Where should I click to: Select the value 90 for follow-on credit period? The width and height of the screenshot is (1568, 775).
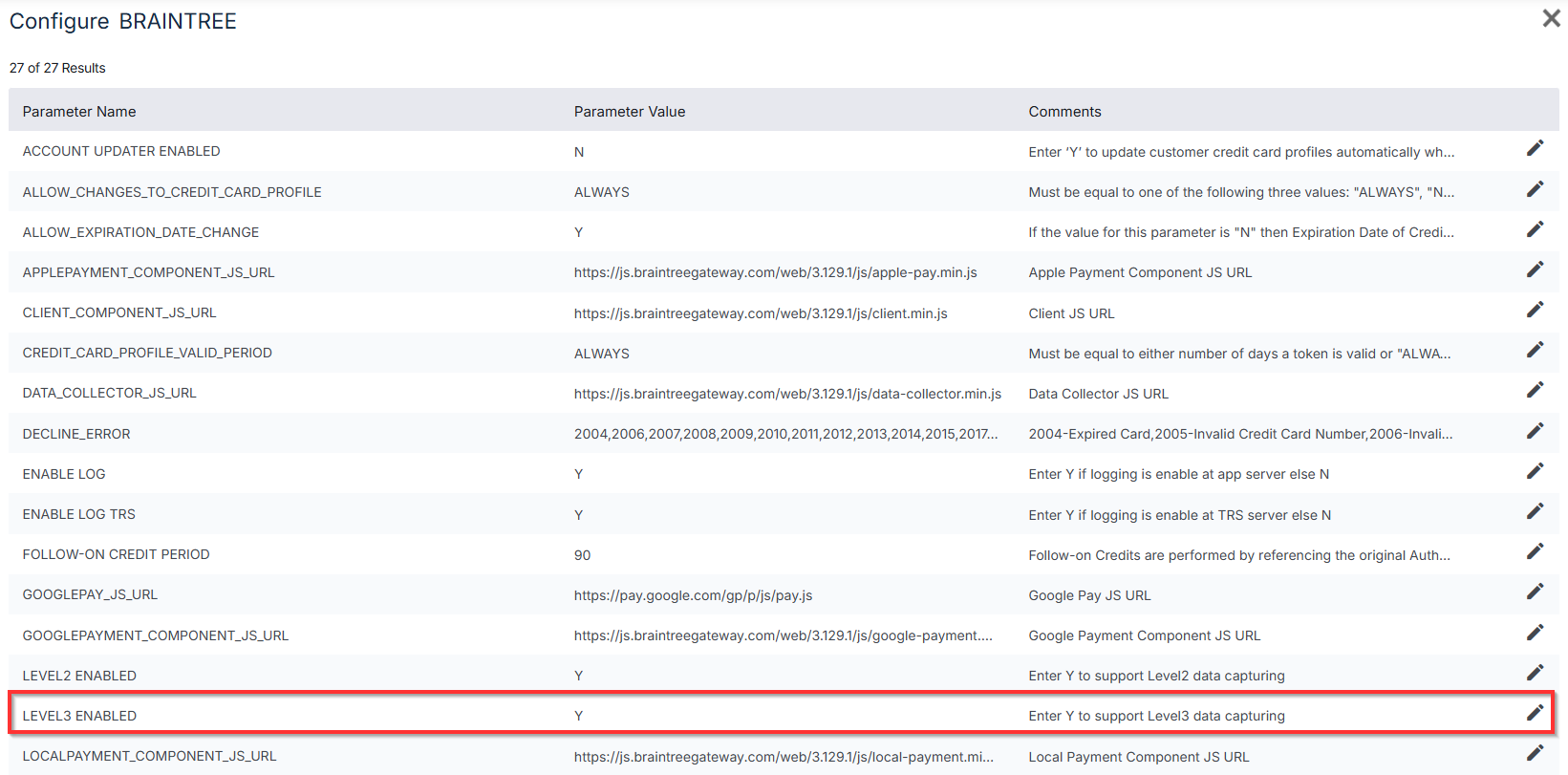click(x=583, y=555)
